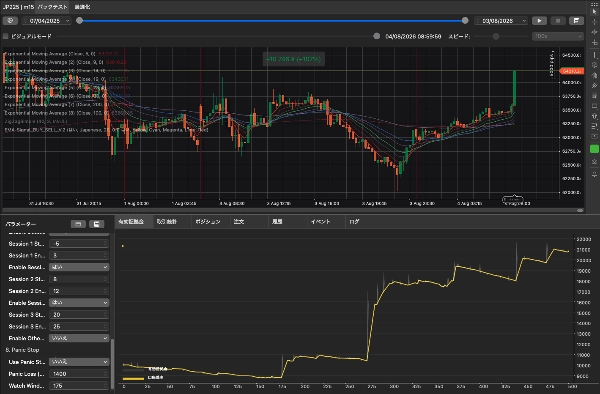Select the arrow cursor tool in right toolbar
The image size is (600, 394).
(x=594, y=12)
